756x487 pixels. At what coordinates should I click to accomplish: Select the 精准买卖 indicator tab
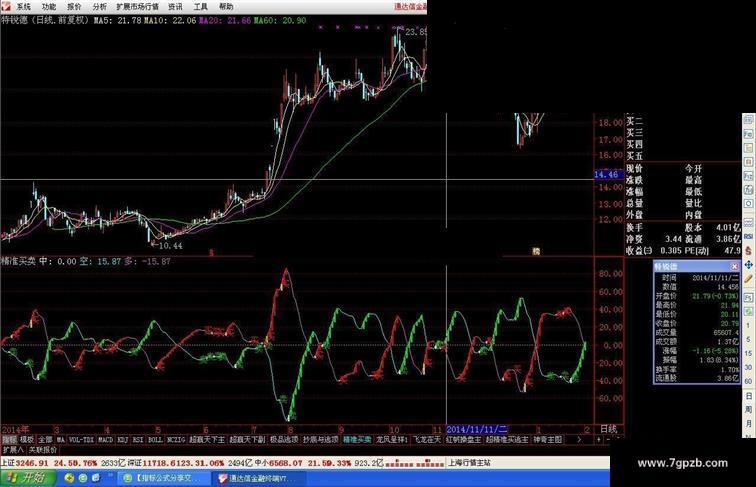tap(357, 440)
